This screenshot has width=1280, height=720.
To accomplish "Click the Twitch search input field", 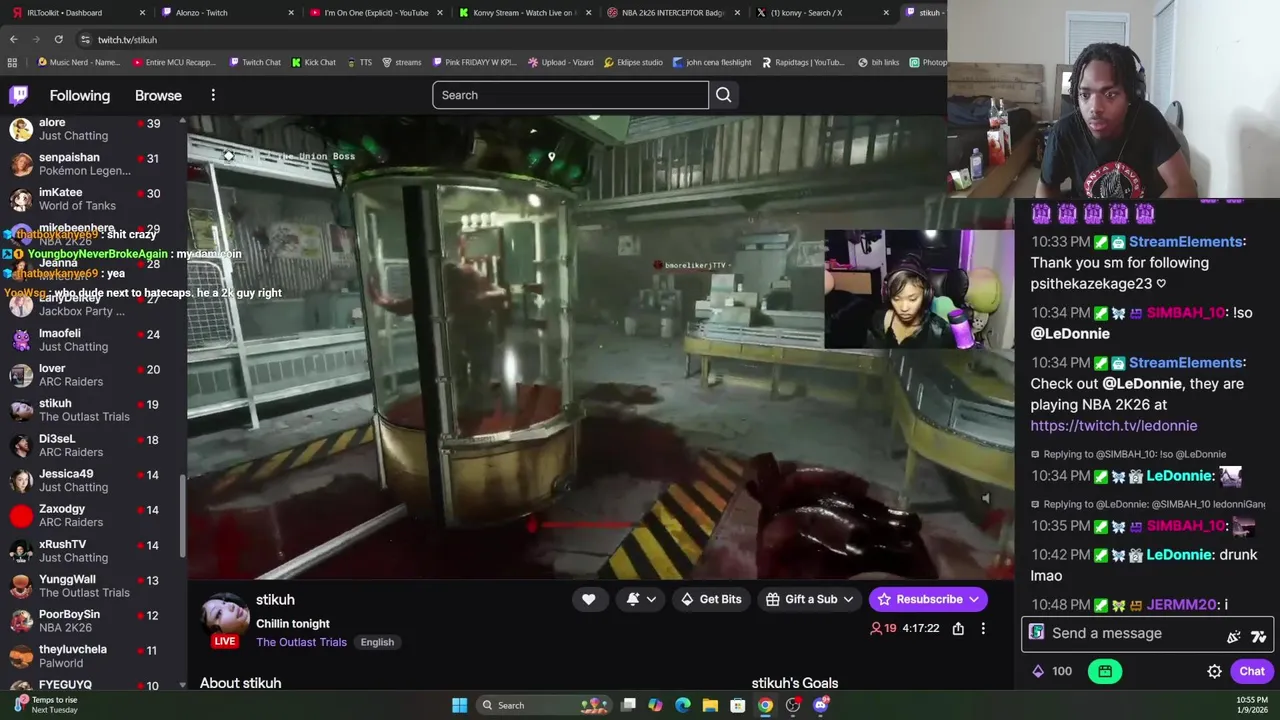I will (570, 95).
